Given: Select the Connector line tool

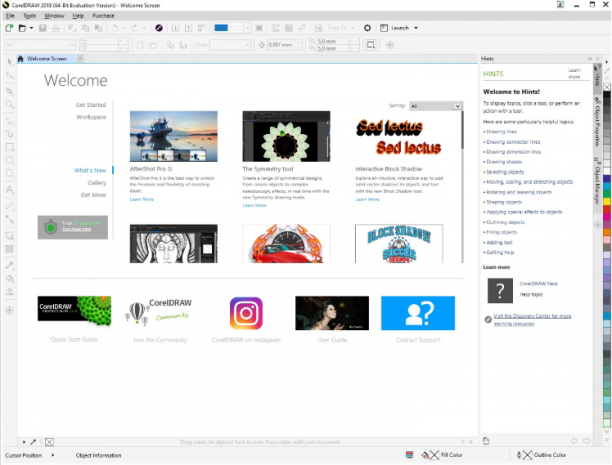Looking at the screenshot, I should coord(10,219).
